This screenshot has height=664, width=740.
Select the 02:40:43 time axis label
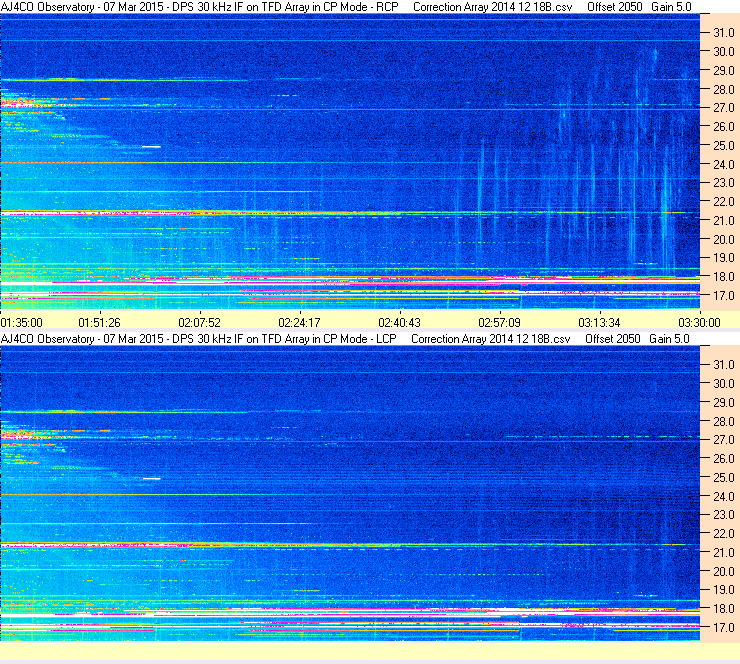pyautogui.click(x=399, y=323)
